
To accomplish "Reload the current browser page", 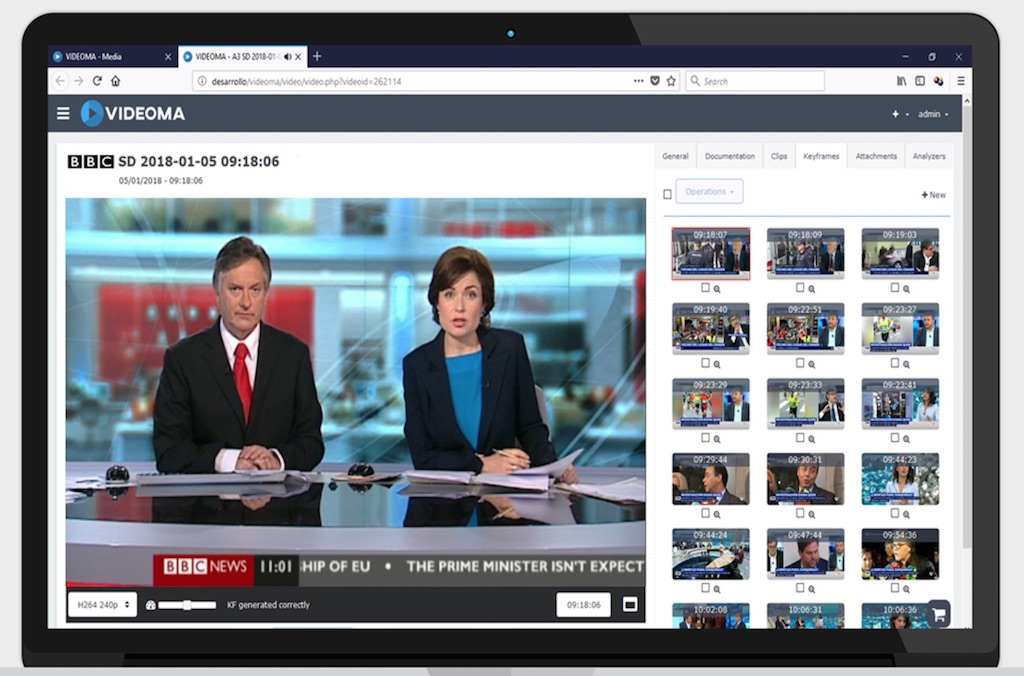I will pos(97,81).
